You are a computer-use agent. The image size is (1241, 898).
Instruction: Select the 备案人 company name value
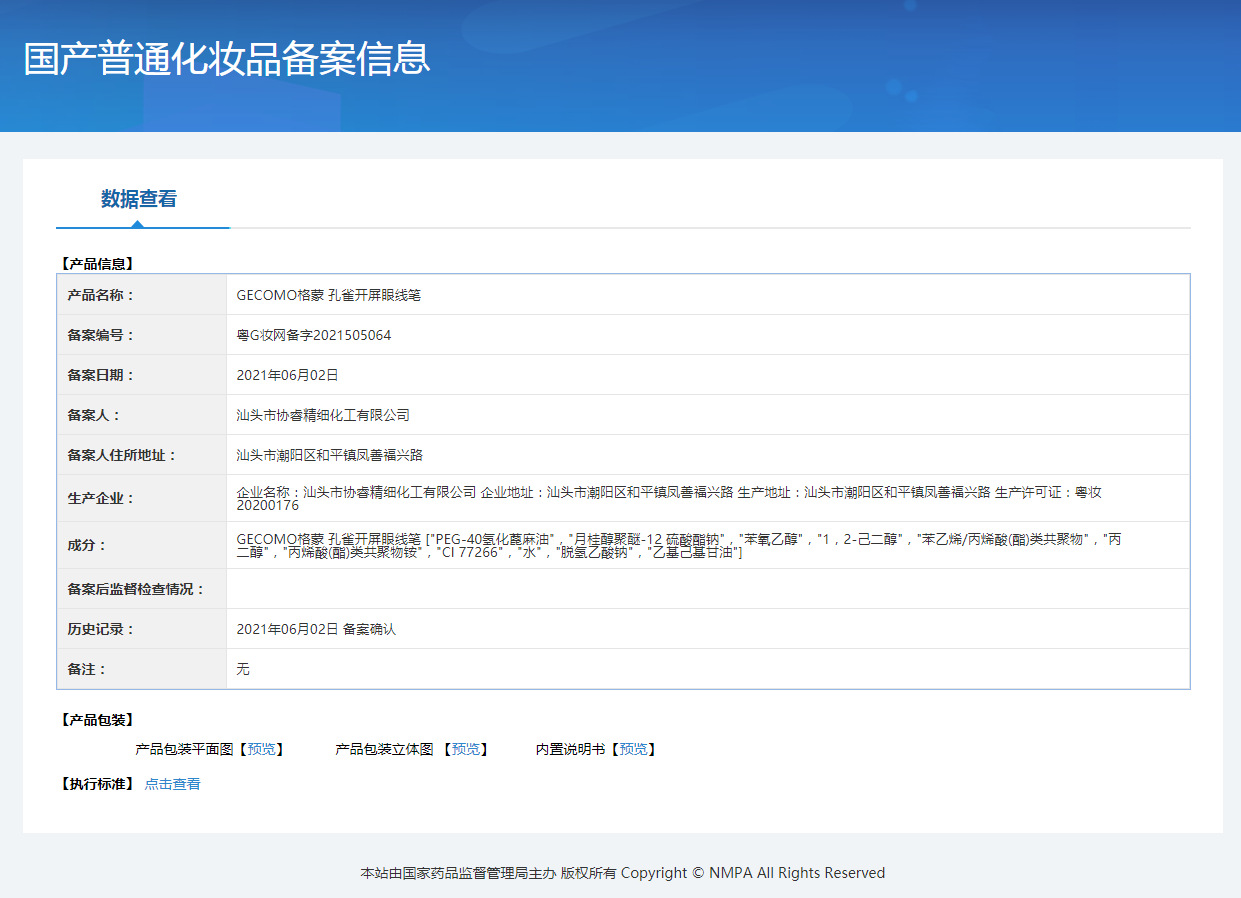(322, 415)
